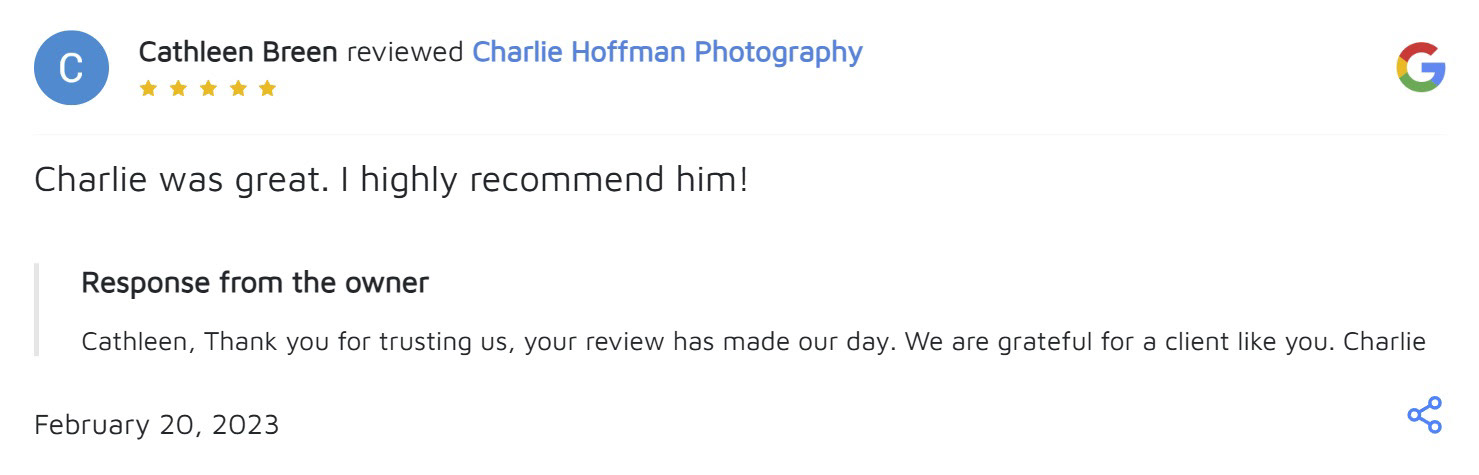Click the second rating star
Viewport: 1479px width, 475px height.
point(178,88)
